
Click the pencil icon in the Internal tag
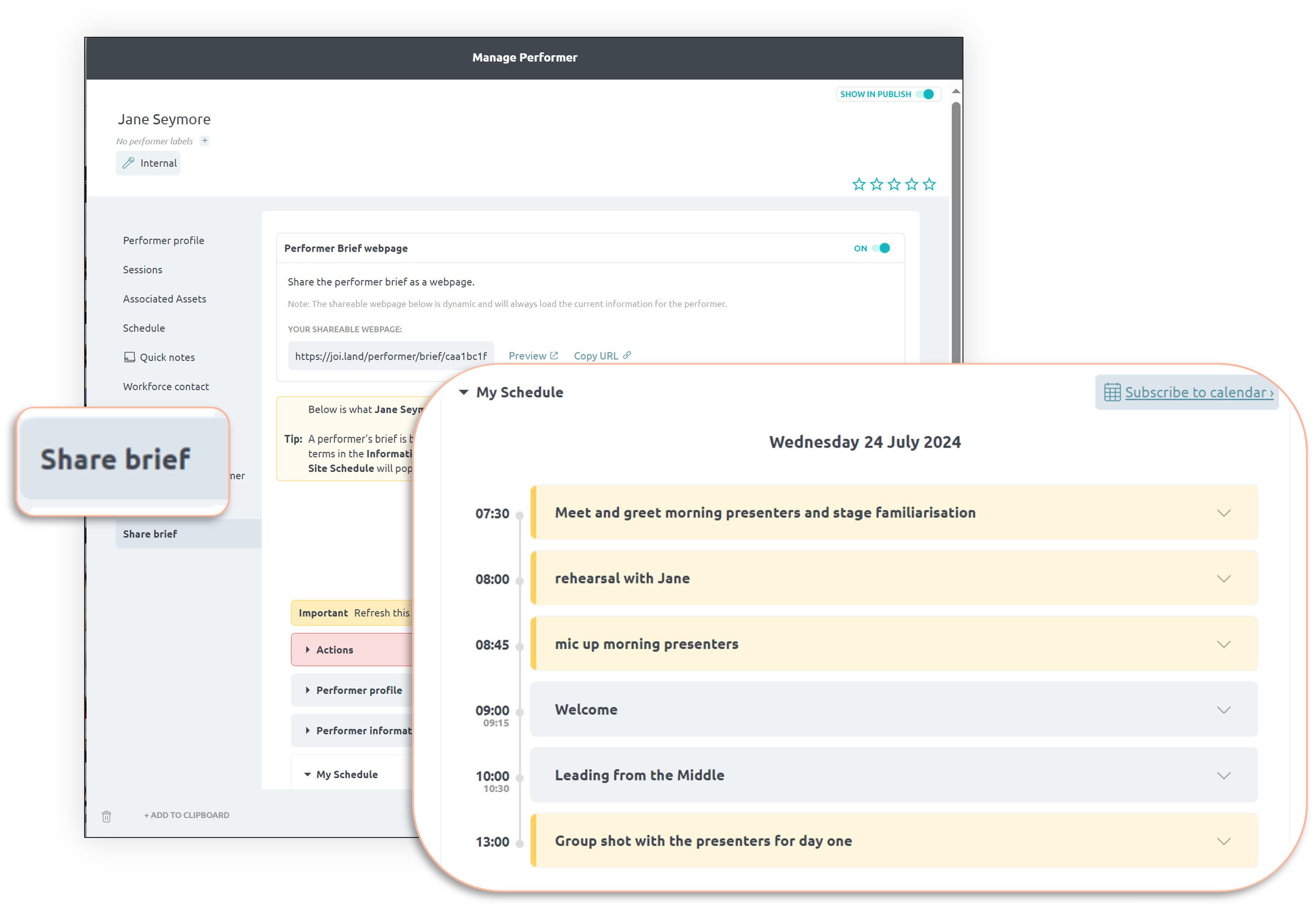129,163
